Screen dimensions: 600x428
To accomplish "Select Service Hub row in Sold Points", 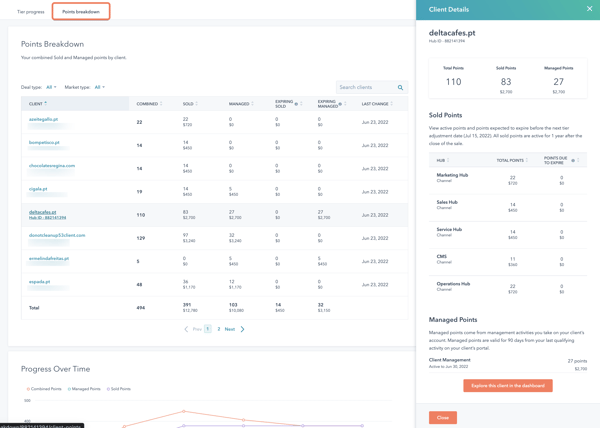I will [508, 235].
